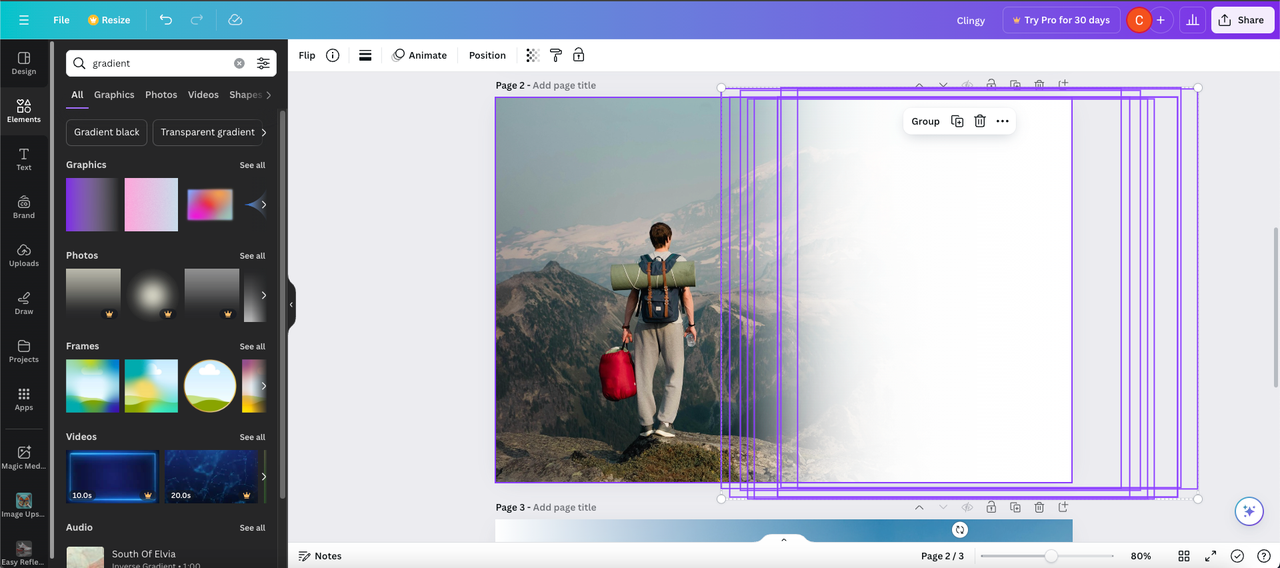1280x568 pixels.
Task: Open the Apps side panel
Action: (x=24, y=399)
